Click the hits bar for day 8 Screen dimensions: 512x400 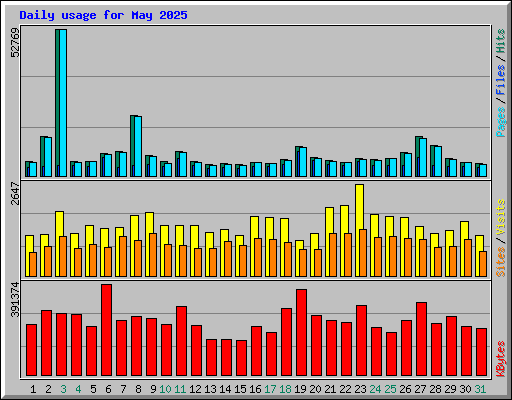coord(132,146)
